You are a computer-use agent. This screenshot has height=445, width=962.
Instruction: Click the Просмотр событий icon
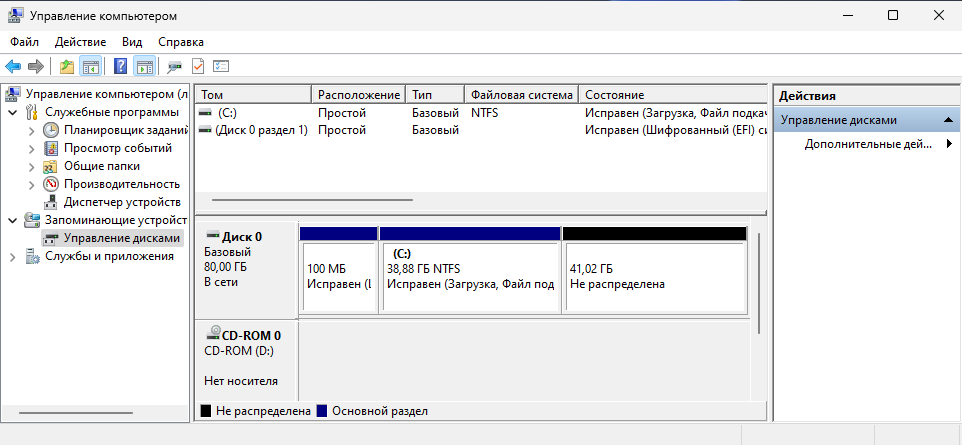point(51,148)
